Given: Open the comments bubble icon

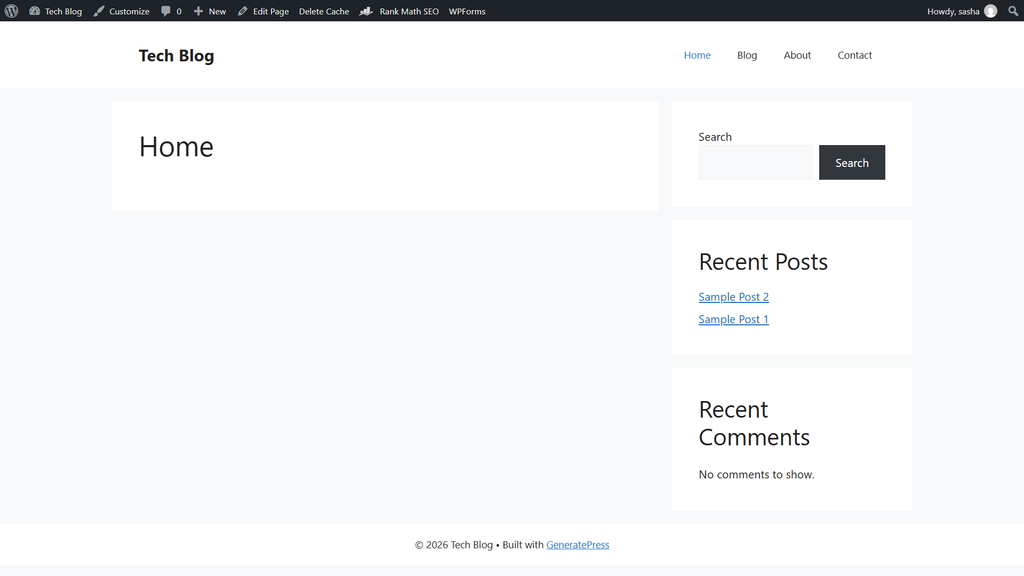Looking at the screenshot, I should click(x=166, y=11).
